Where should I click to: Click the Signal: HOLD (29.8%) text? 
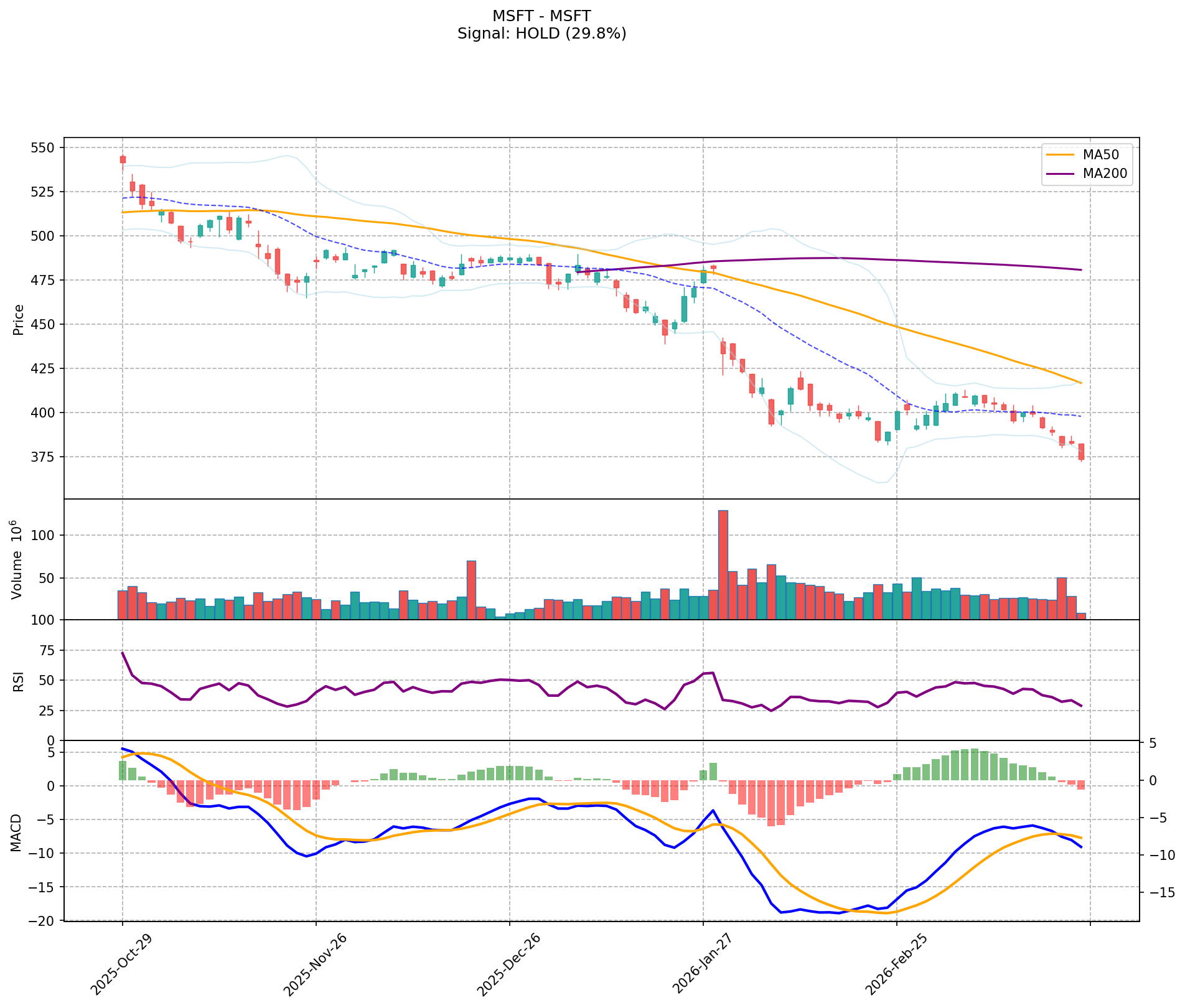pos(541,34)
